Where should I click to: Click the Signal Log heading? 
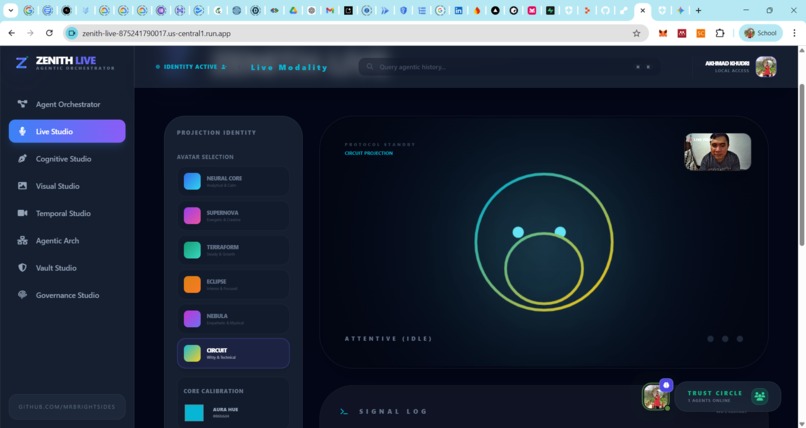[x=393, y=412]
